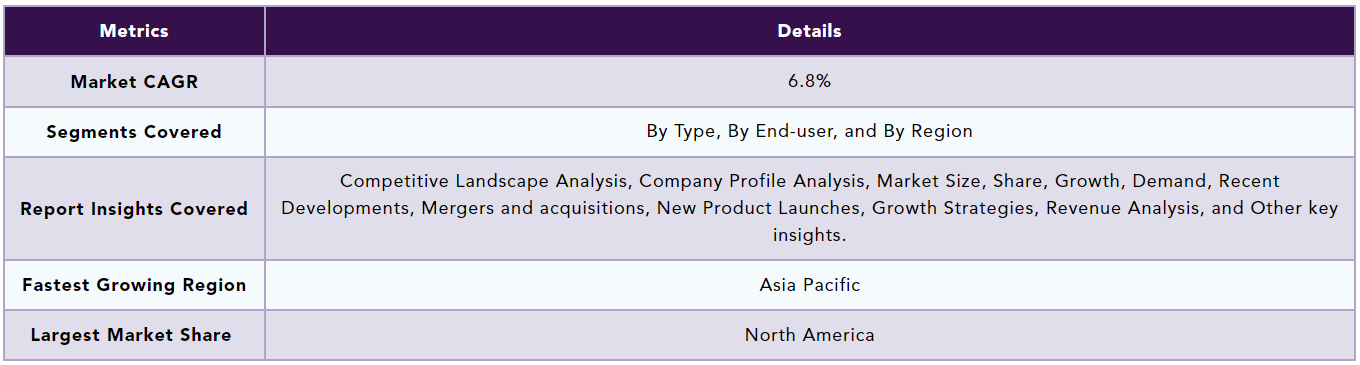
Task: Click the Growth Strategies phrase
Action: click(x=956, y=209)
